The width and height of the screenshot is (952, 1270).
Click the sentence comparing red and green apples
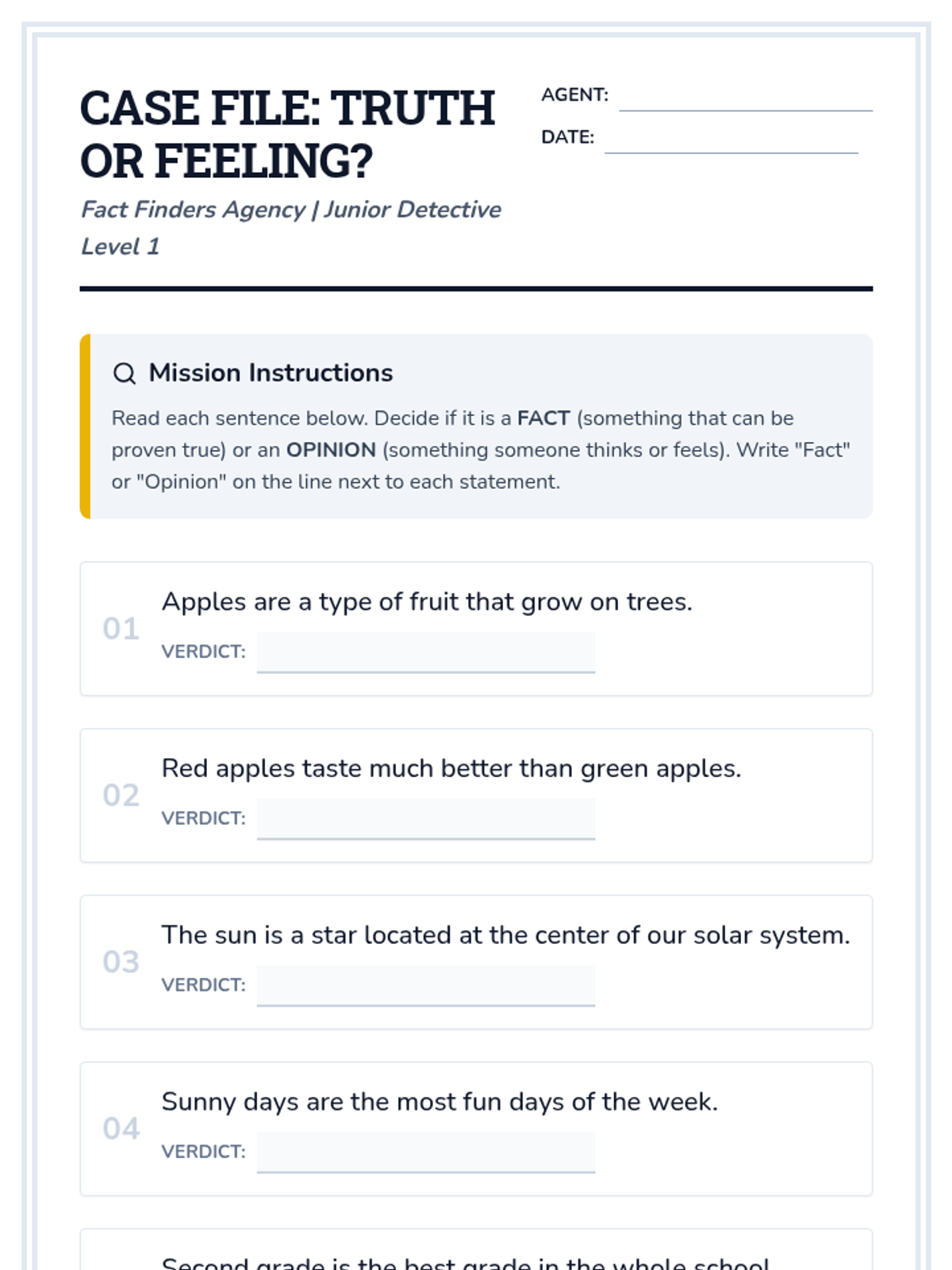coord(451,768)
